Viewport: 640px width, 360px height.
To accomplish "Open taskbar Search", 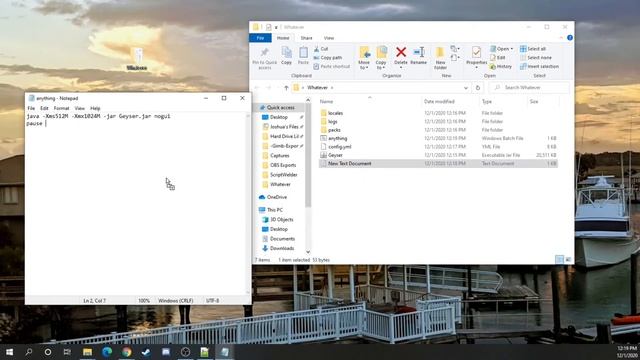I will click(29, 352).
